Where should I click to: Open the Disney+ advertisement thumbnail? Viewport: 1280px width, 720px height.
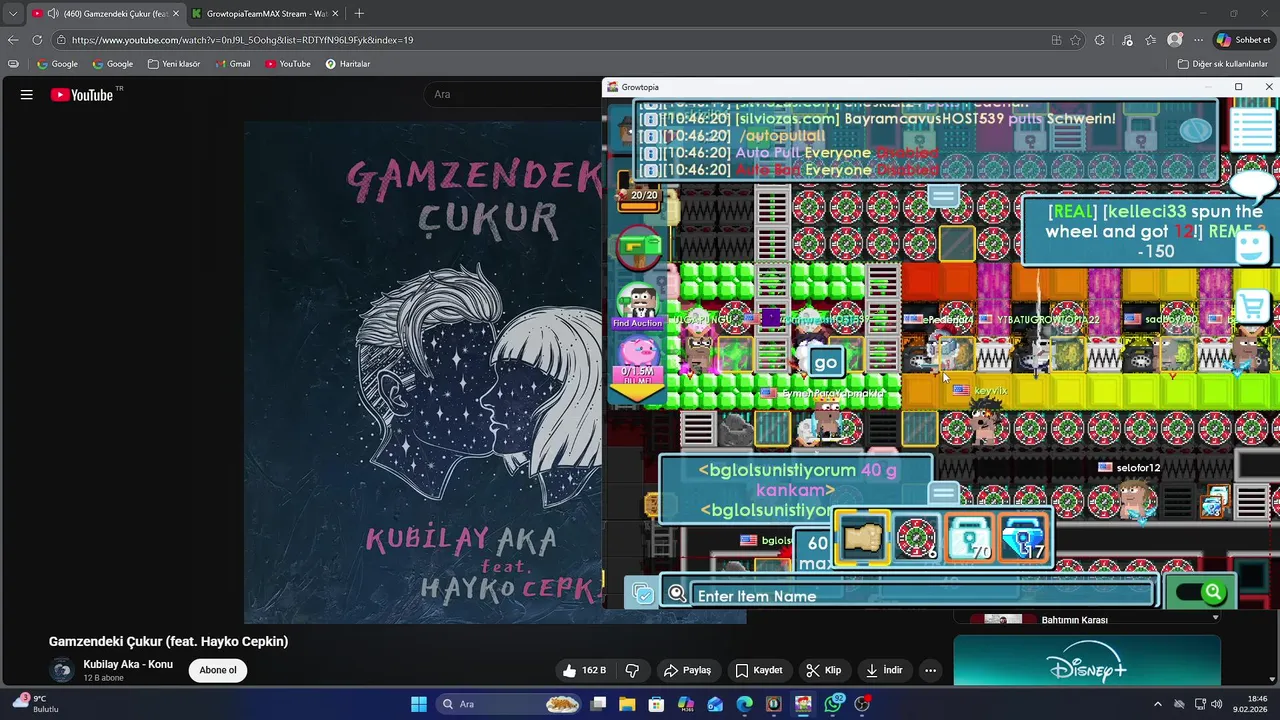1087,660
